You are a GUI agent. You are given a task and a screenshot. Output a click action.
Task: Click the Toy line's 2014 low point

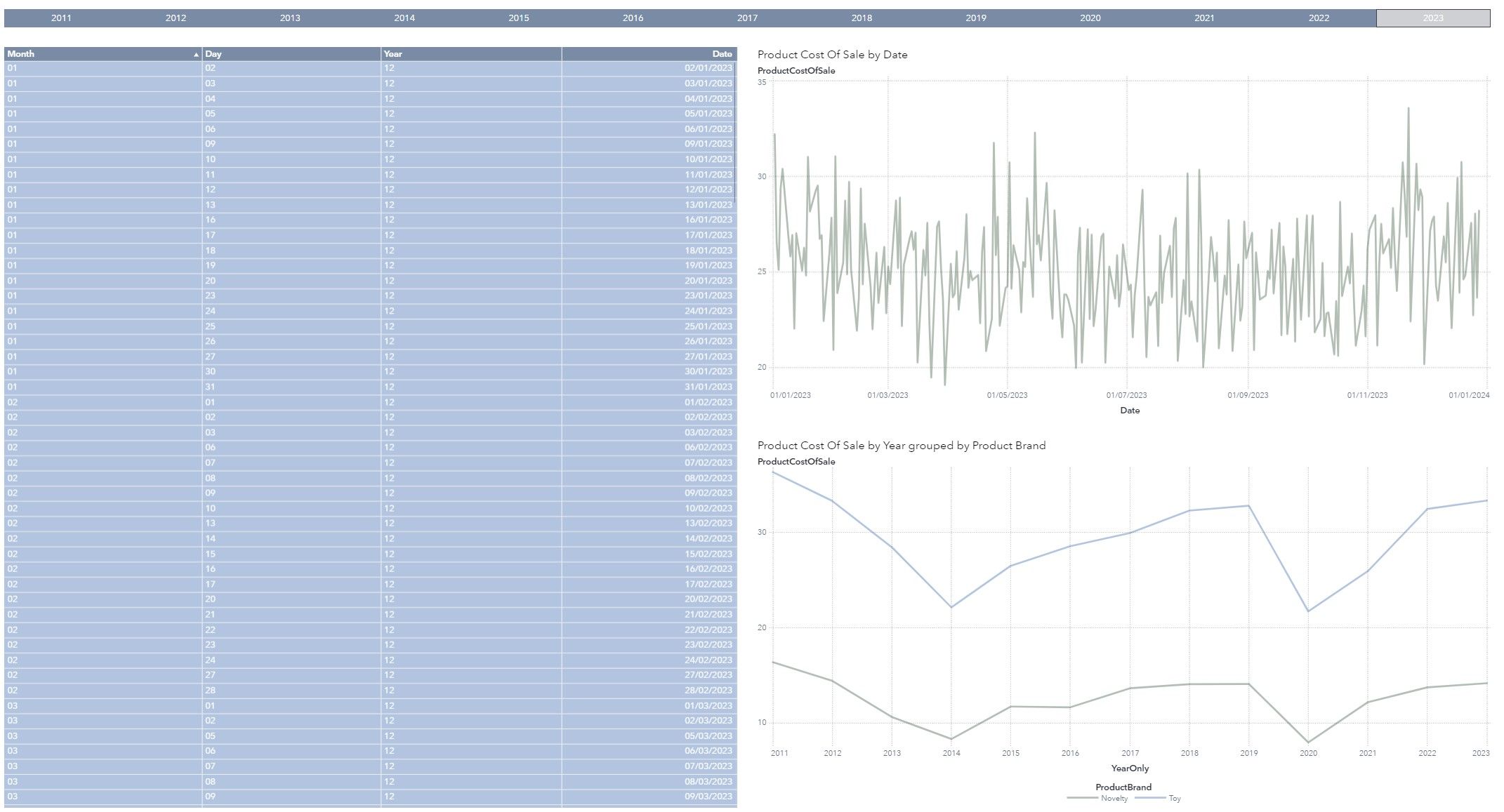951,608
